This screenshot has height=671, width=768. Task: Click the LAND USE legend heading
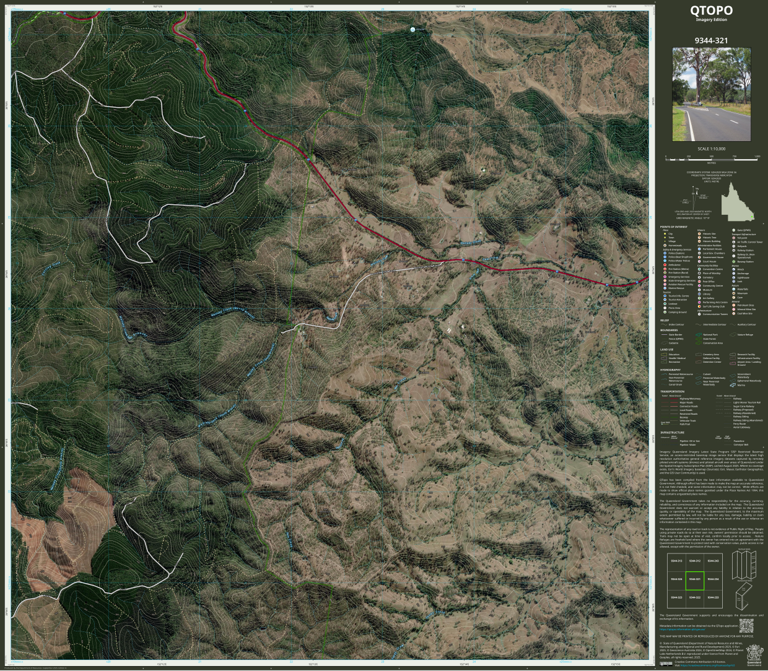point(667,350)
